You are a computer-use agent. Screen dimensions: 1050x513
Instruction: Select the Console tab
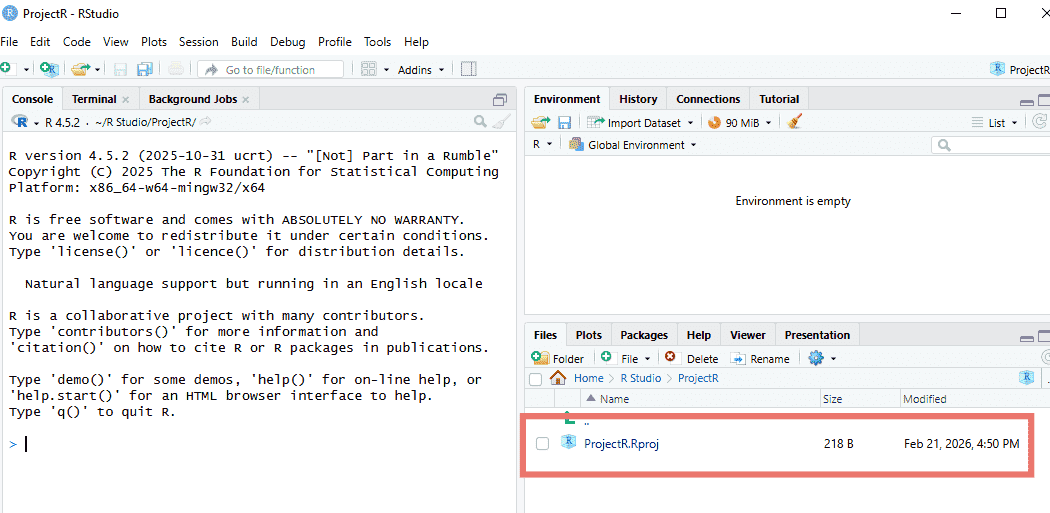point(32,99)
